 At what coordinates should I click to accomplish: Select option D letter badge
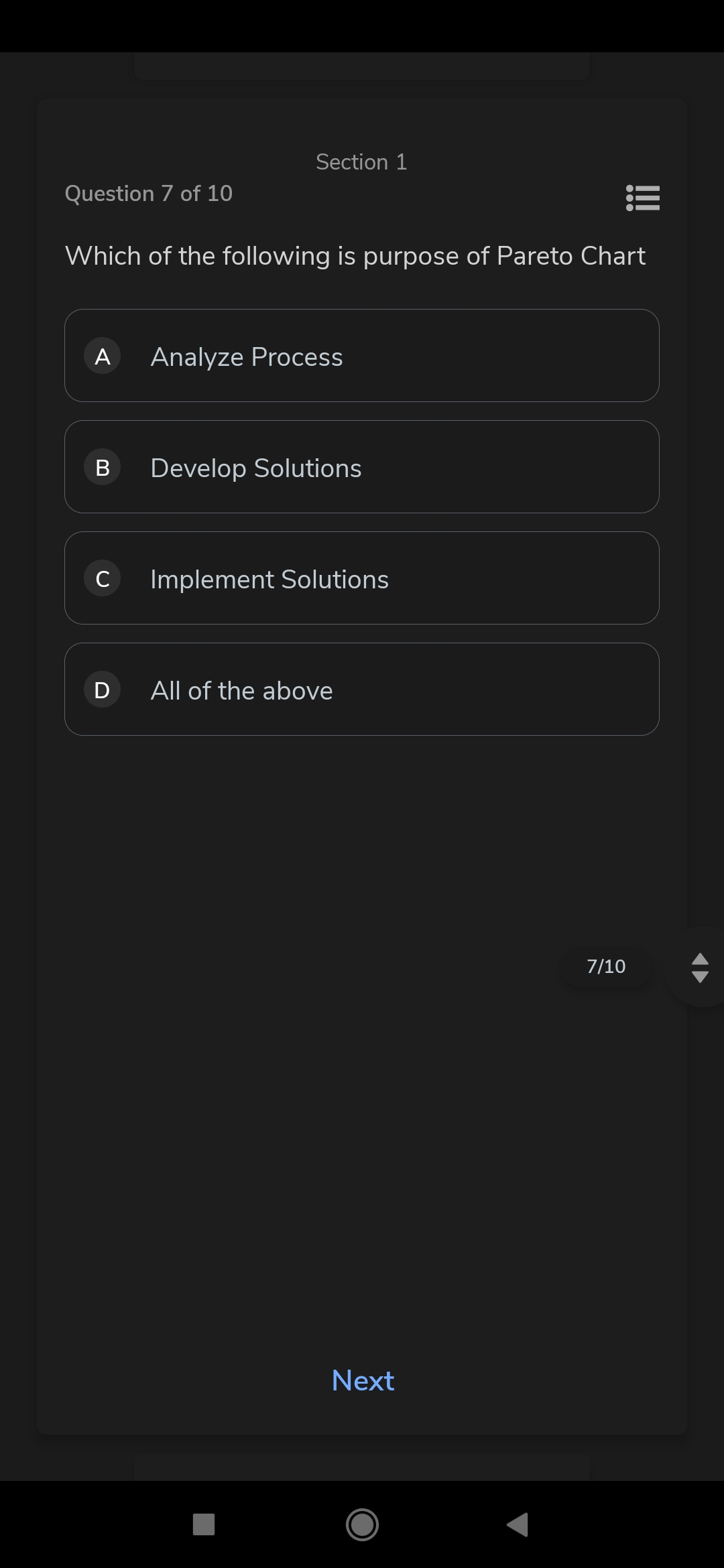[x=102, y=690]
